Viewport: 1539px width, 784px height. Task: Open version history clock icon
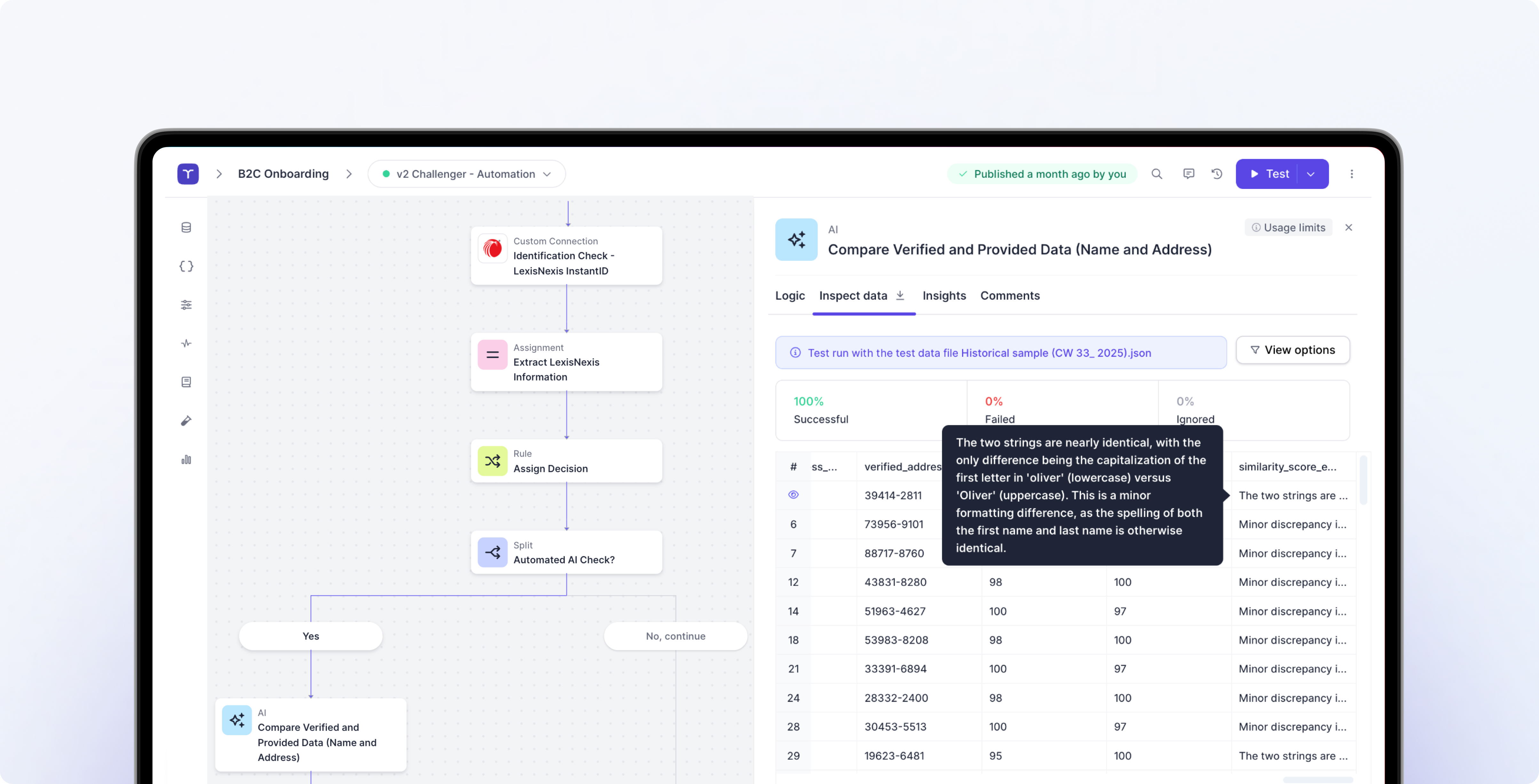[1217, 174]
